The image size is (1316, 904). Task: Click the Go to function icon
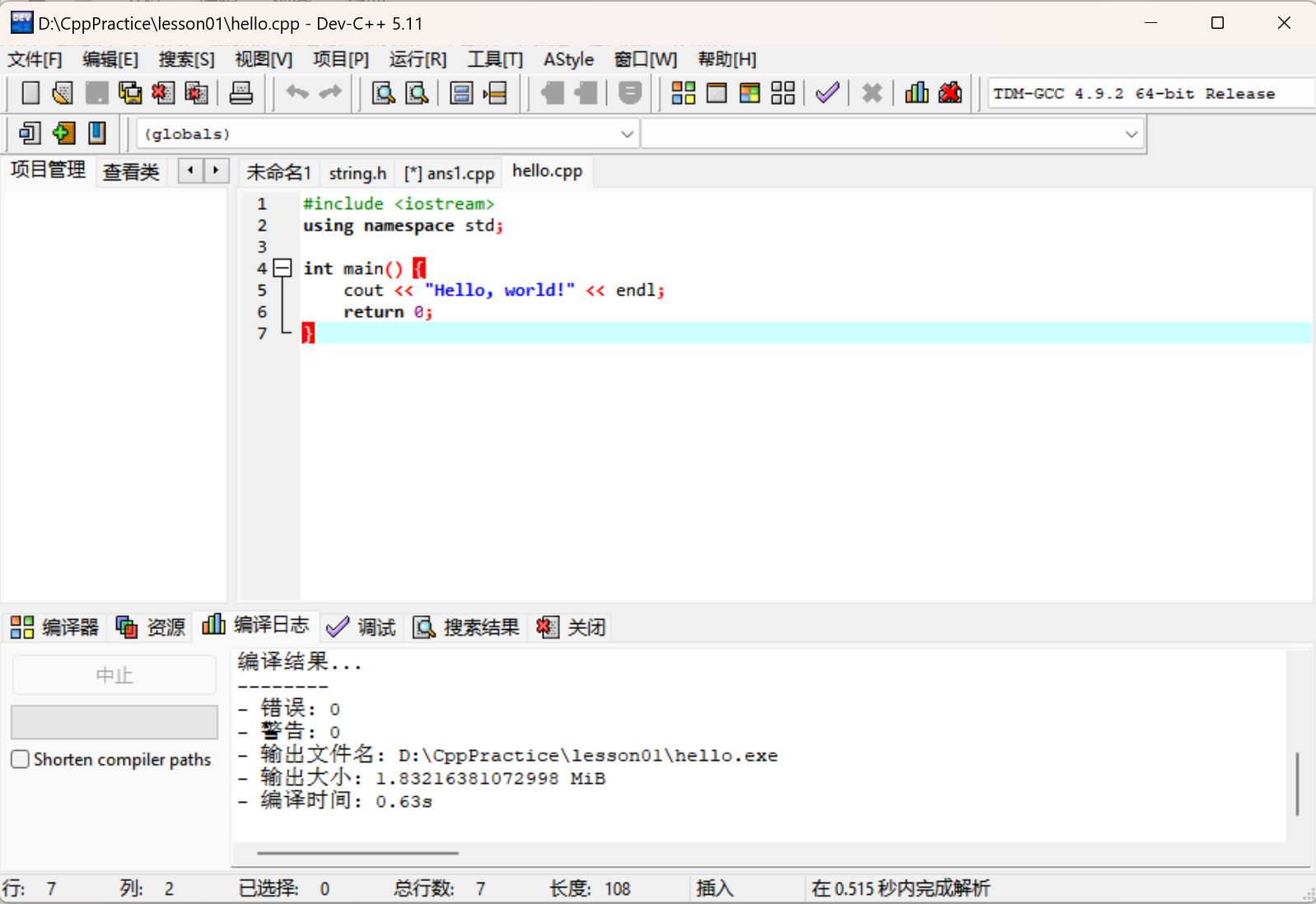click(x=461, y=93)
